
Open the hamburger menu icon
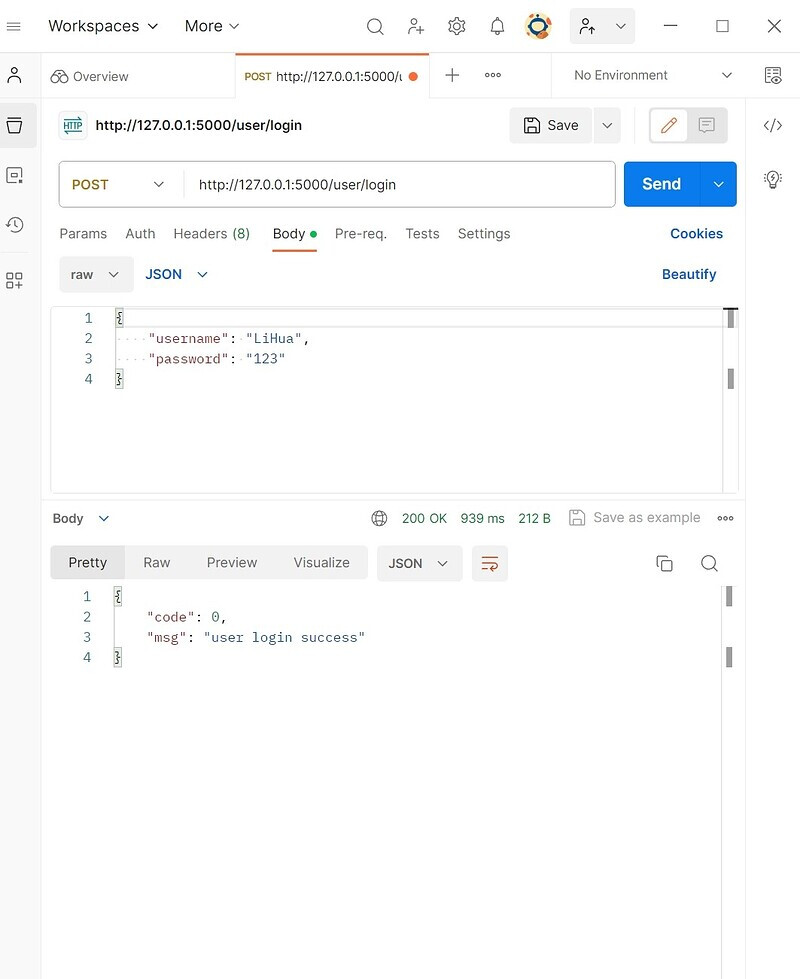(x=14, y=26)
